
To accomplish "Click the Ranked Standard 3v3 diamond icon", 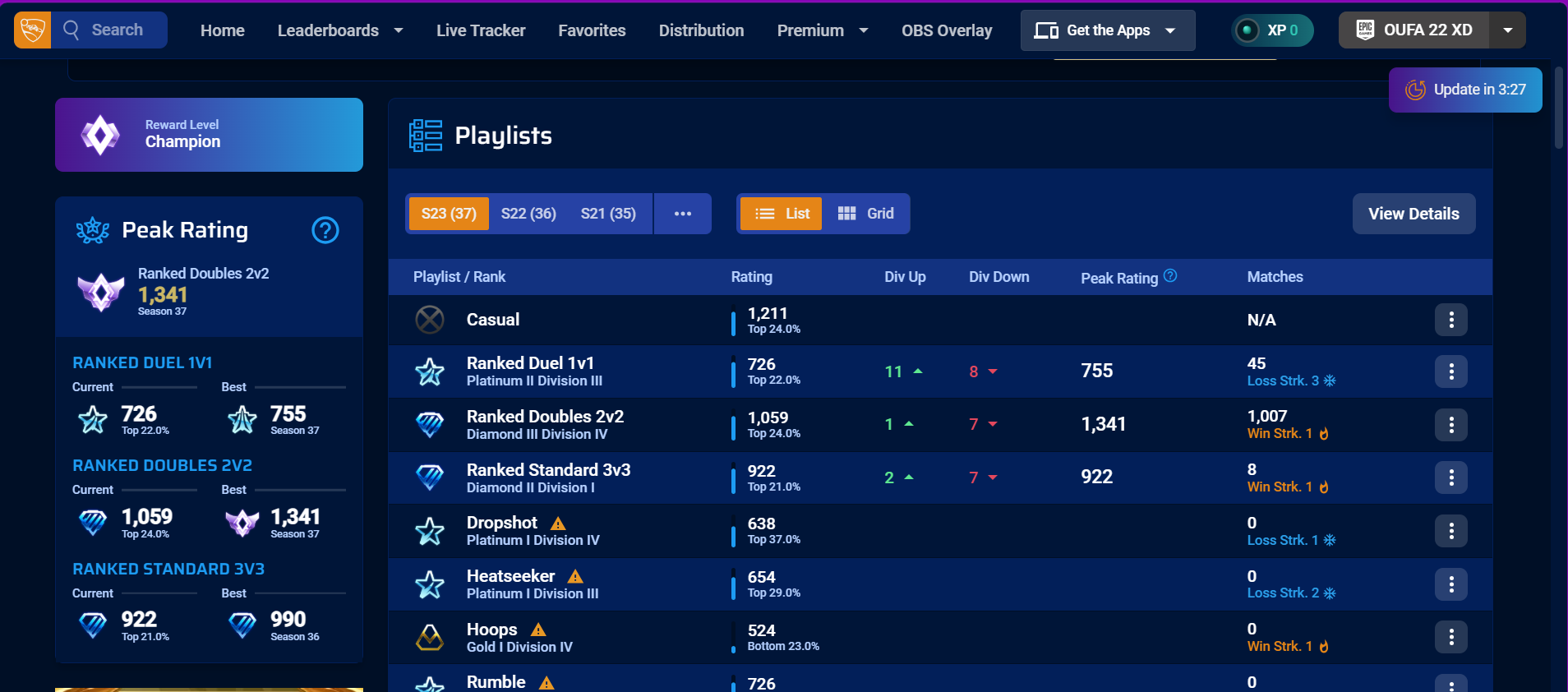I will pos(430,477).
